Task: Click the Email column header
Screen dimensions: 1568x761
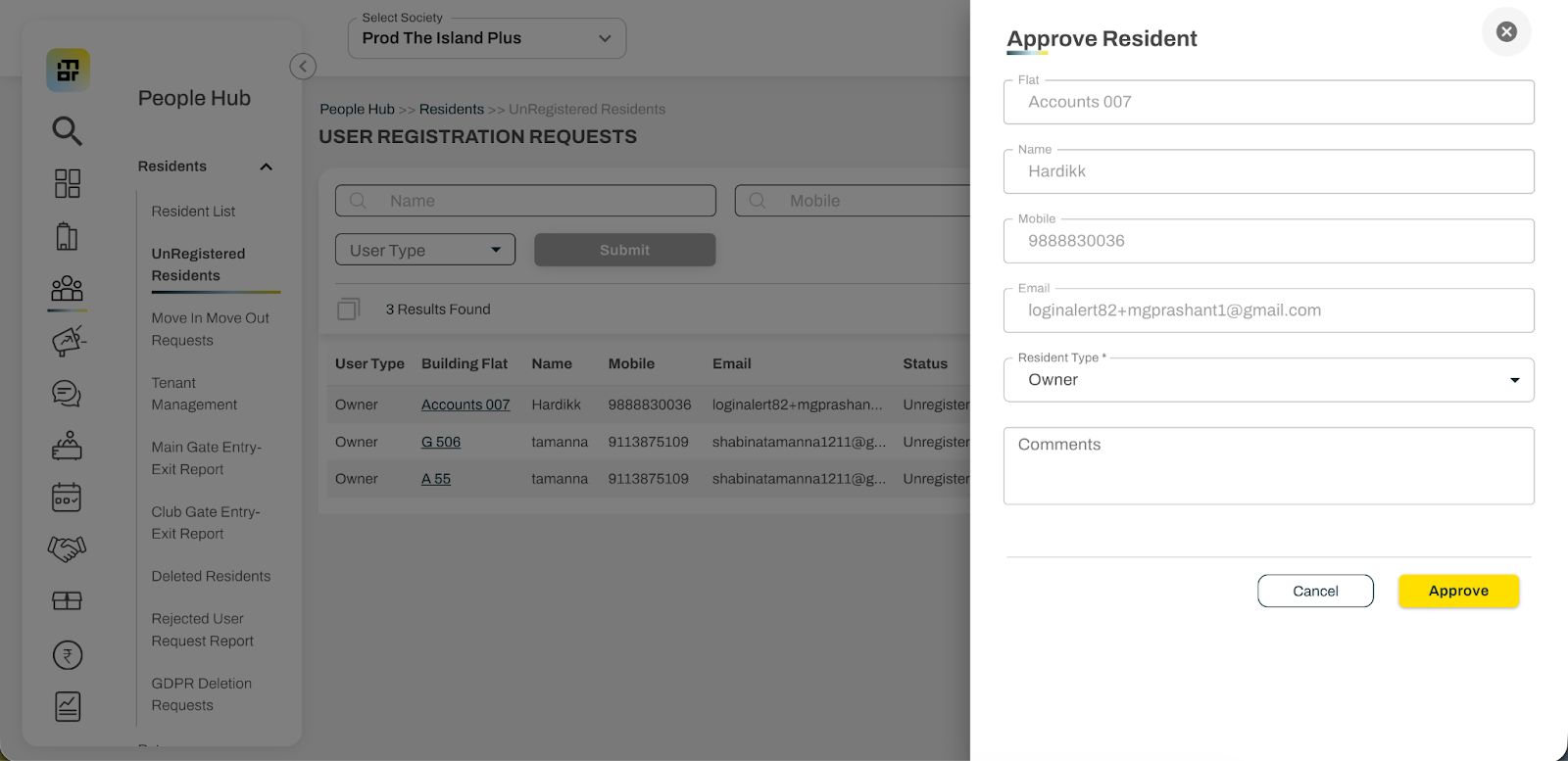Action: click(732, 364)
